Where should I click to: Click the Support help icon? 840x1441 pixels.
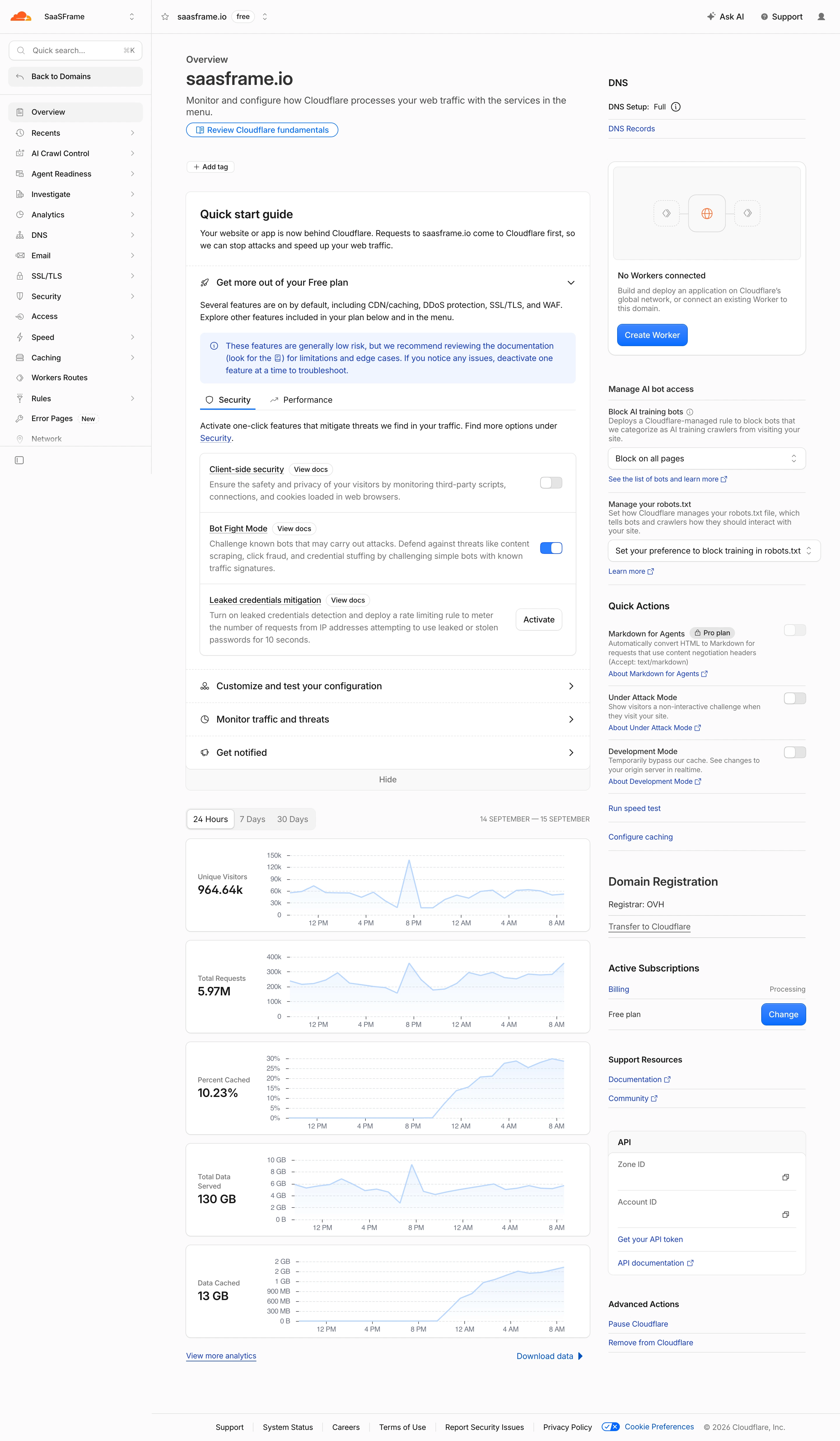(x=764, y=17)
